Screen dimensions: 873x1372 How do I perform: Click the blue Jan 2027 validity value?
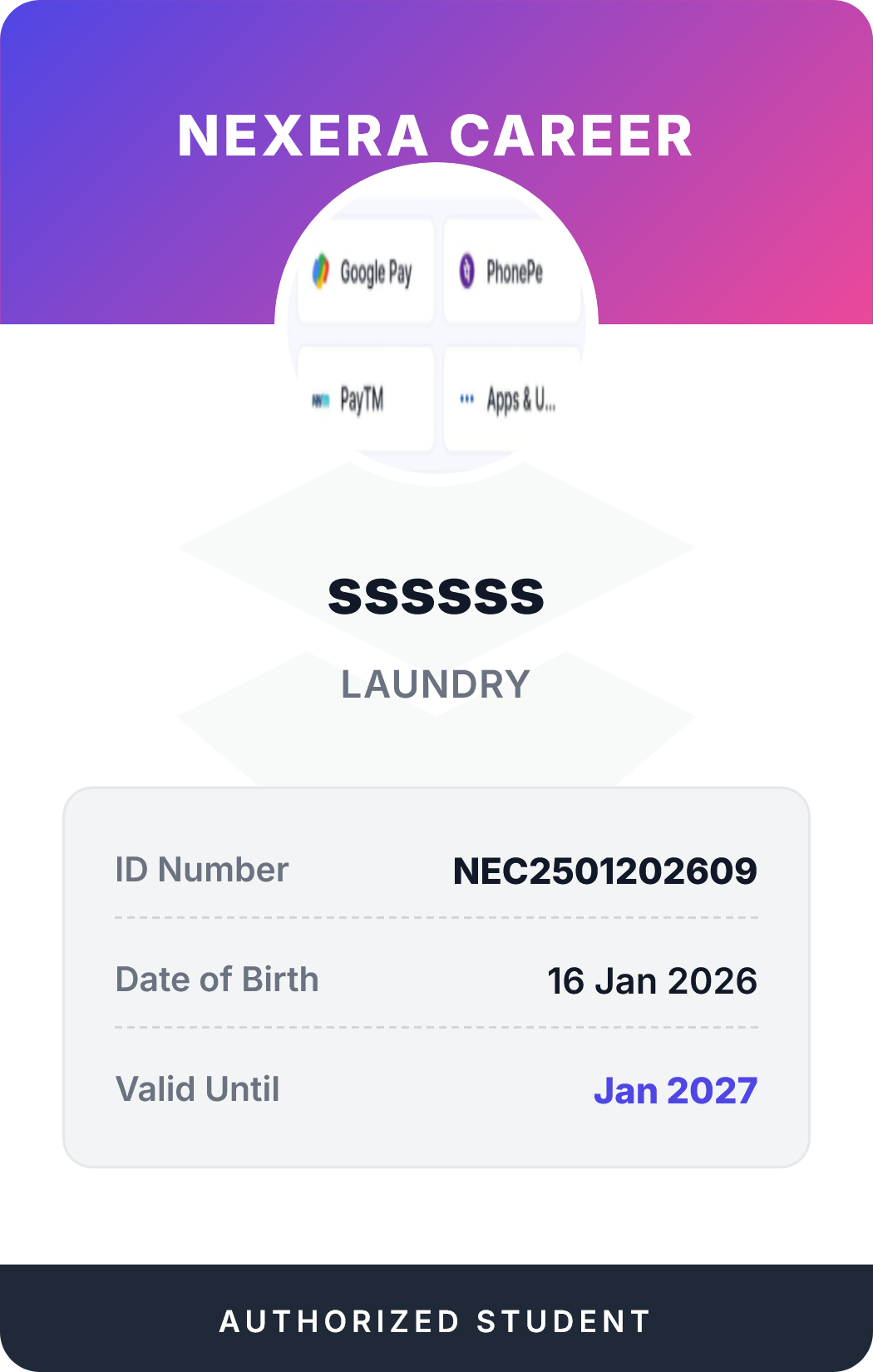675,1091
